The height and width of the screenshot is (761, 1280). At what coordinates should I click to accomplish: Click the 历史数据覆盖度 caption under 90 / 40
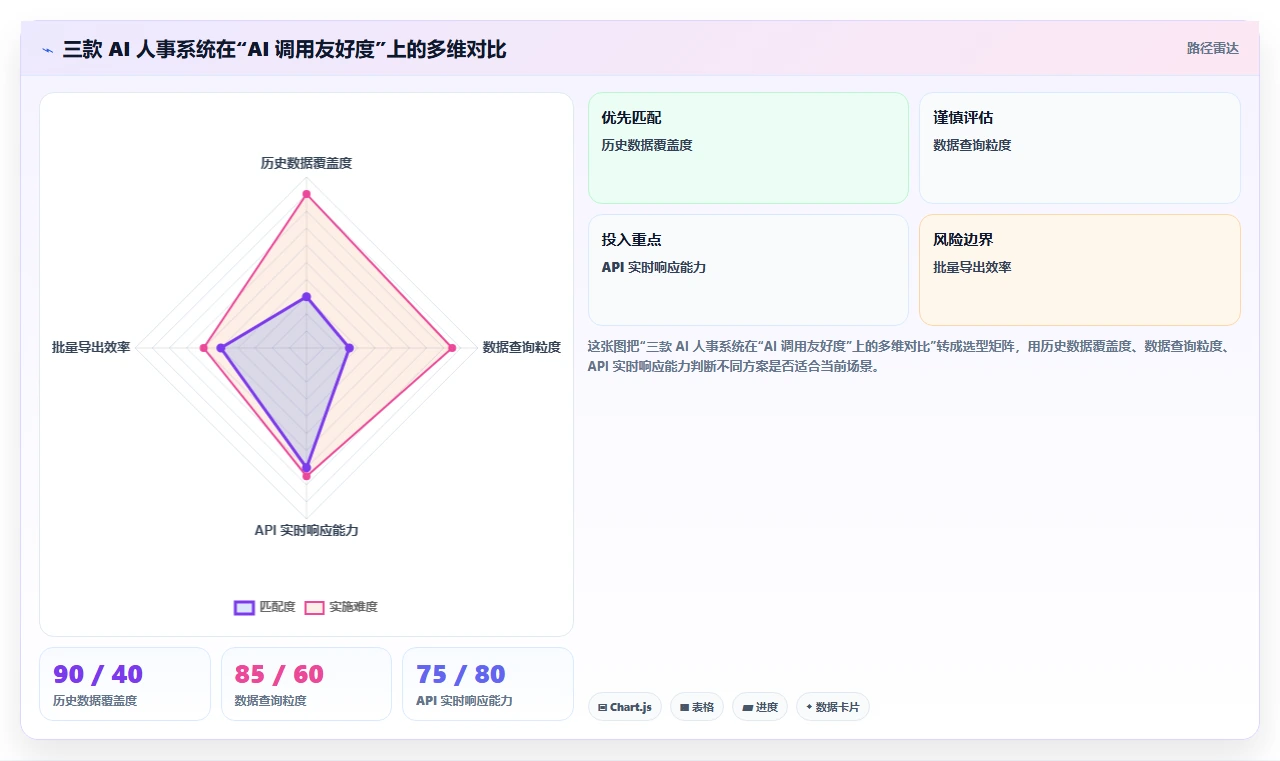tap(95, 701)
